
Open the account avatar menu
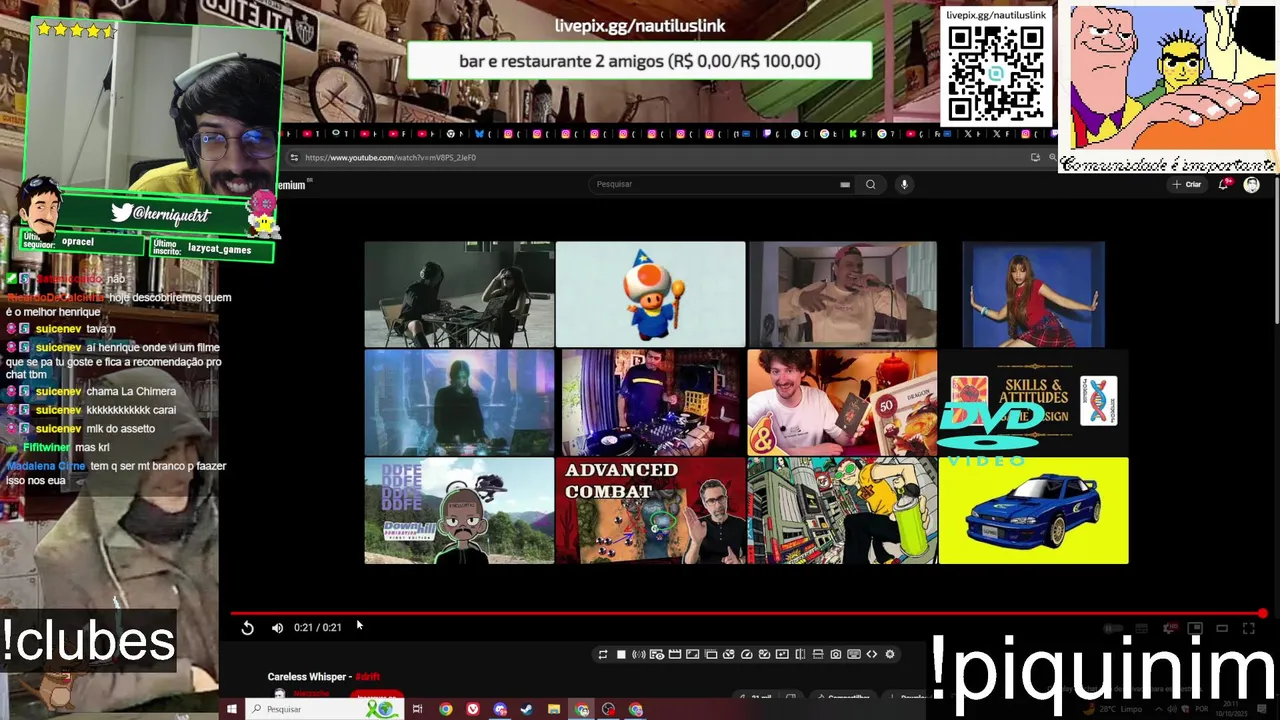coord(1251,185)
